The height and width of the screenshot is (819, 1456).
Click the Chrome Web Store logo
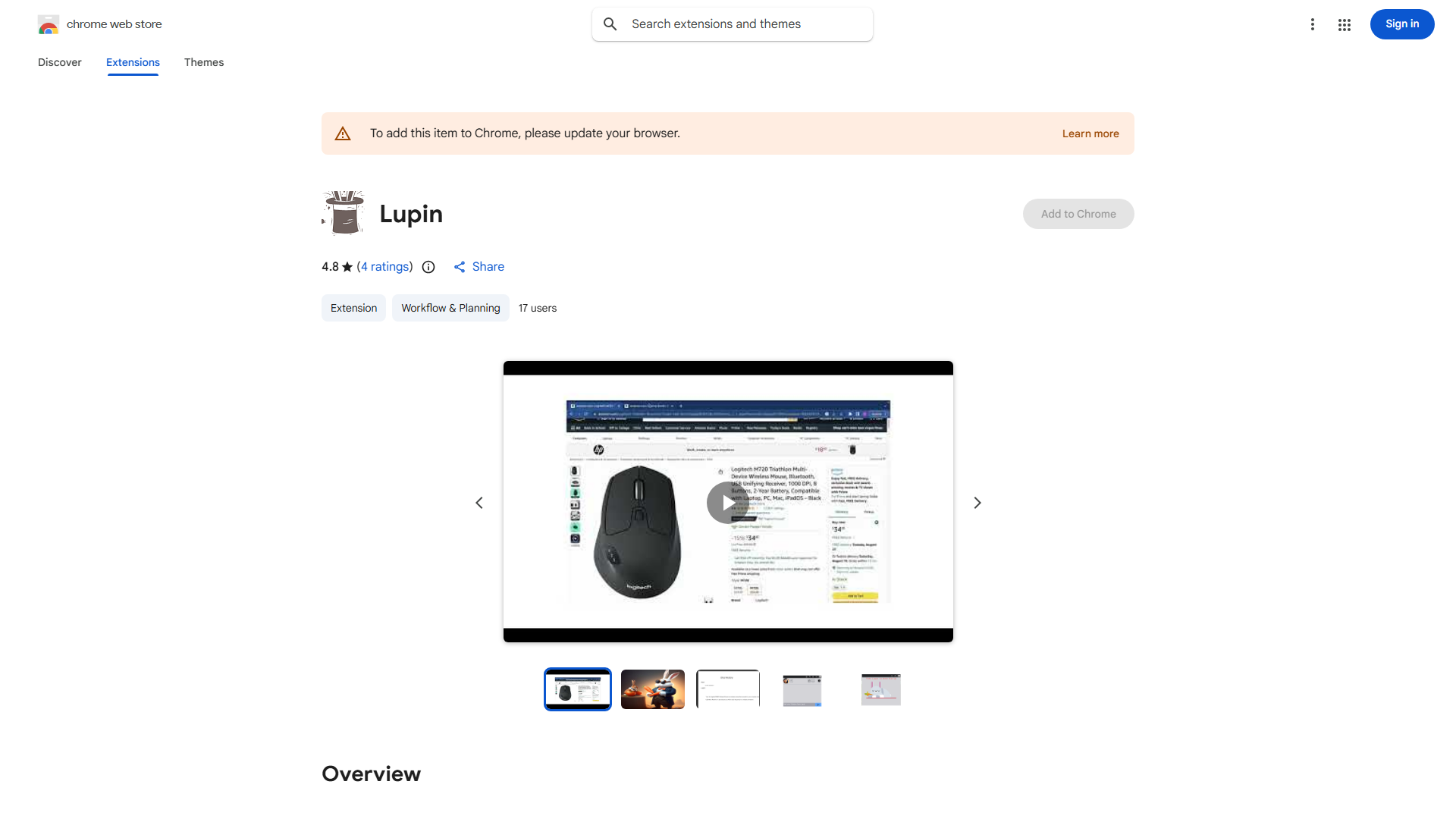tap(48, 24)
